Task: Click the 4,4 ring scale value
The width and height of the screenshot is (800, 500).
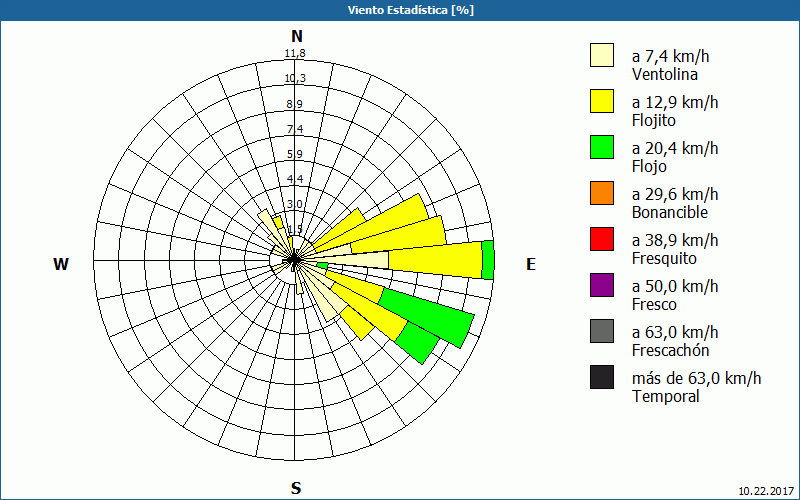Action: [294, 179]
